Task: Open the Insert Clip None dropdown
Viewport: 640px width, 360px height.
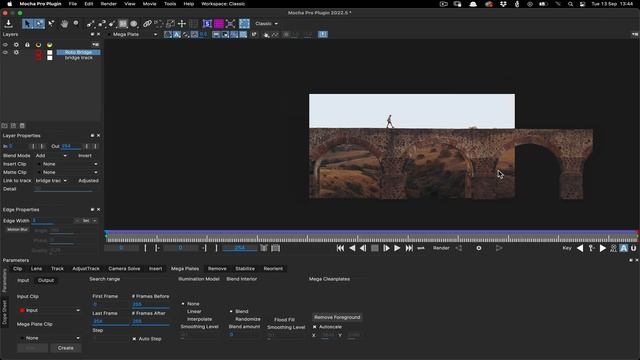Action: 67,164
